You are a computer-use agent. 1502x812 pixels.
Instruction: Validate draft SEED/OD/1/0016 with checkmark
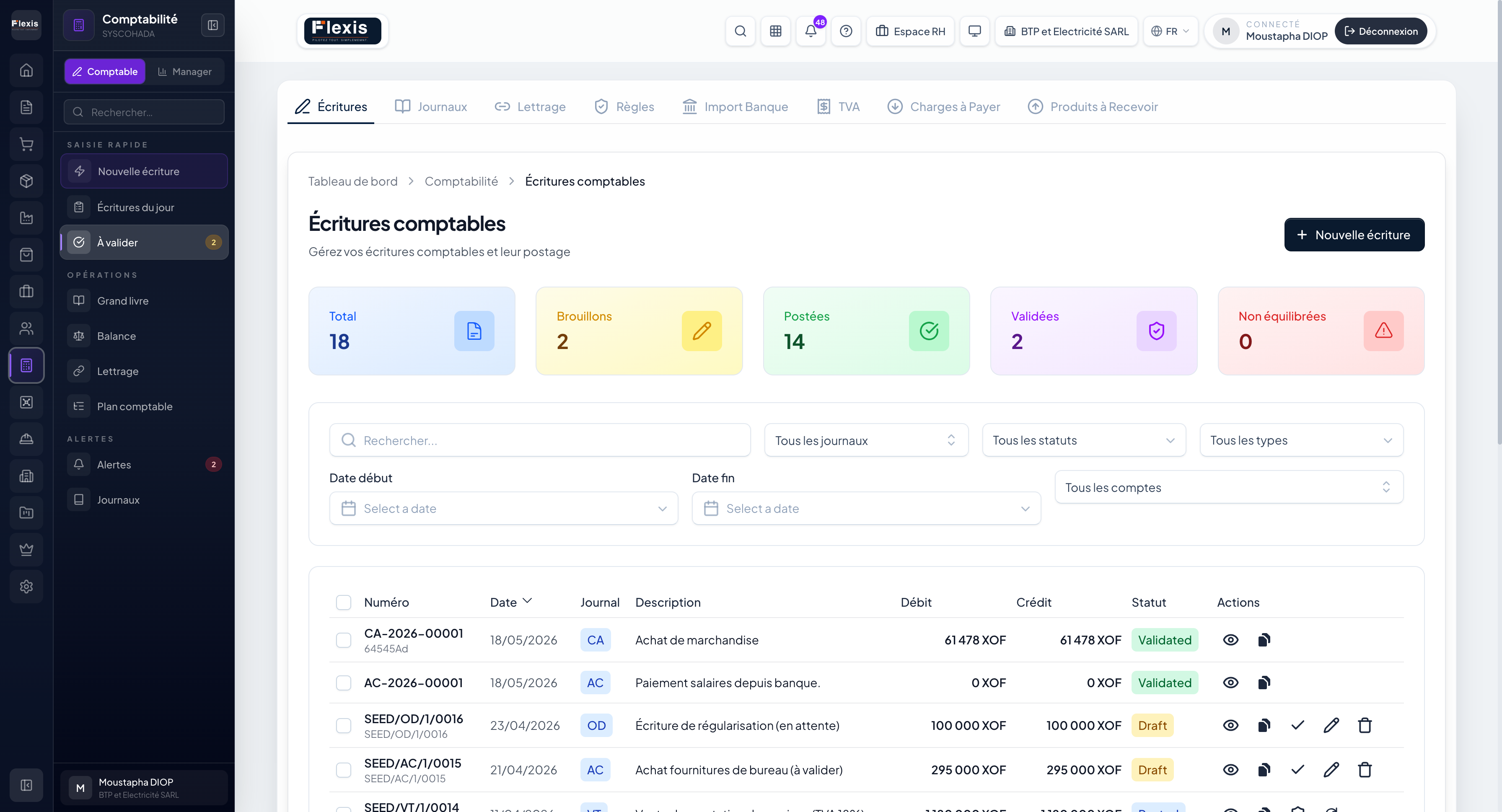1297,725
